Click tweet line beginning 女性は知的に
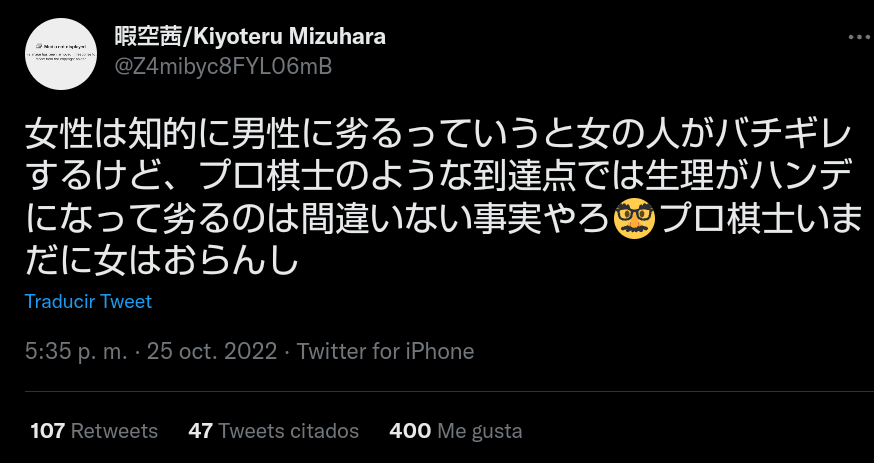The width and height of the screenshot is (874, 463). [x=439, y=137]
